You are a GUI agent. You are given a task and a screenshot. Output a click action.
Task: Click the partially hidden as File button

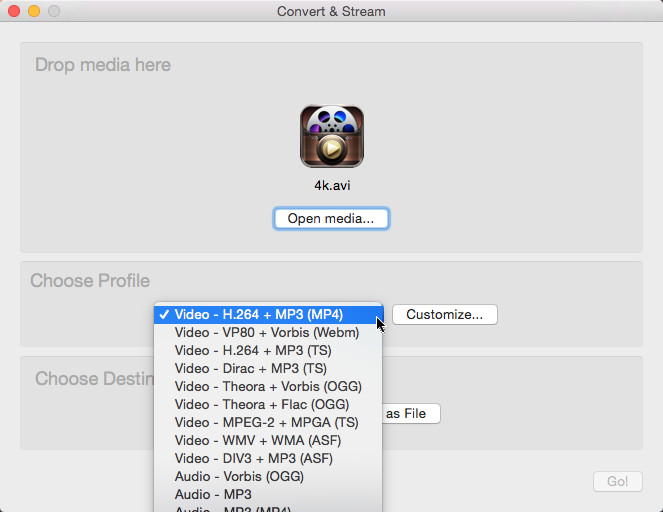coord(411,414)
